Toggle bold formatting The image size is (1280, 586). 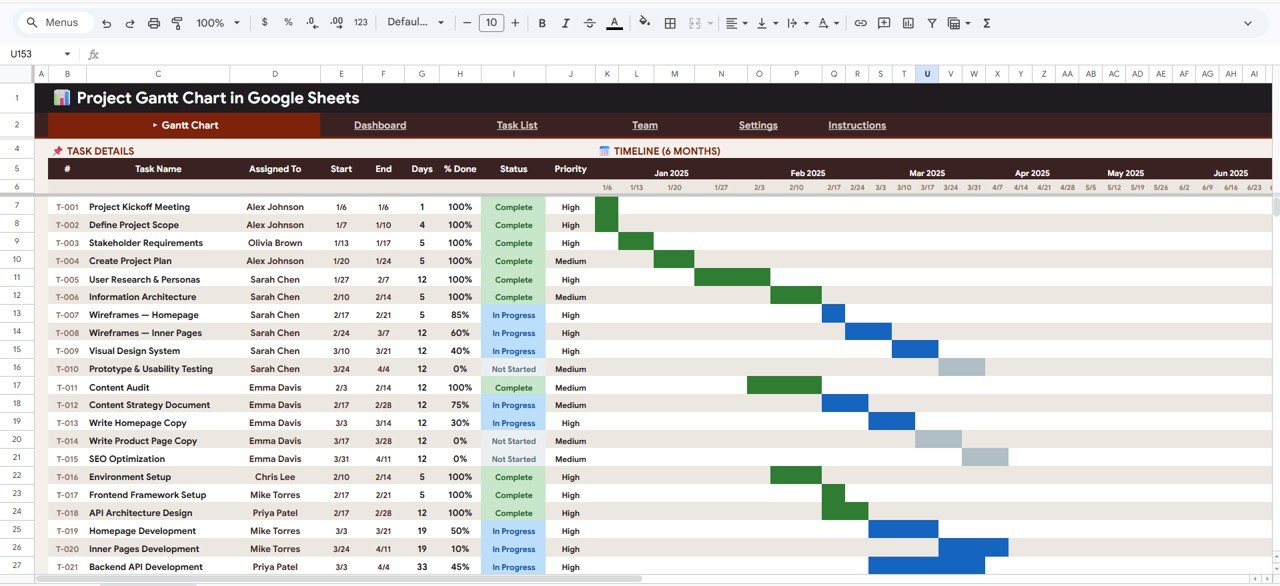click(x=541, y=22)
